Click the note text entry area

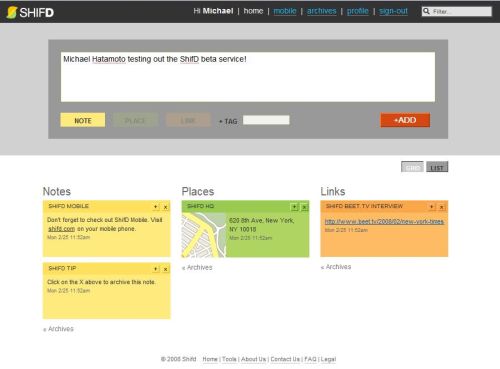tap(248, 77)
